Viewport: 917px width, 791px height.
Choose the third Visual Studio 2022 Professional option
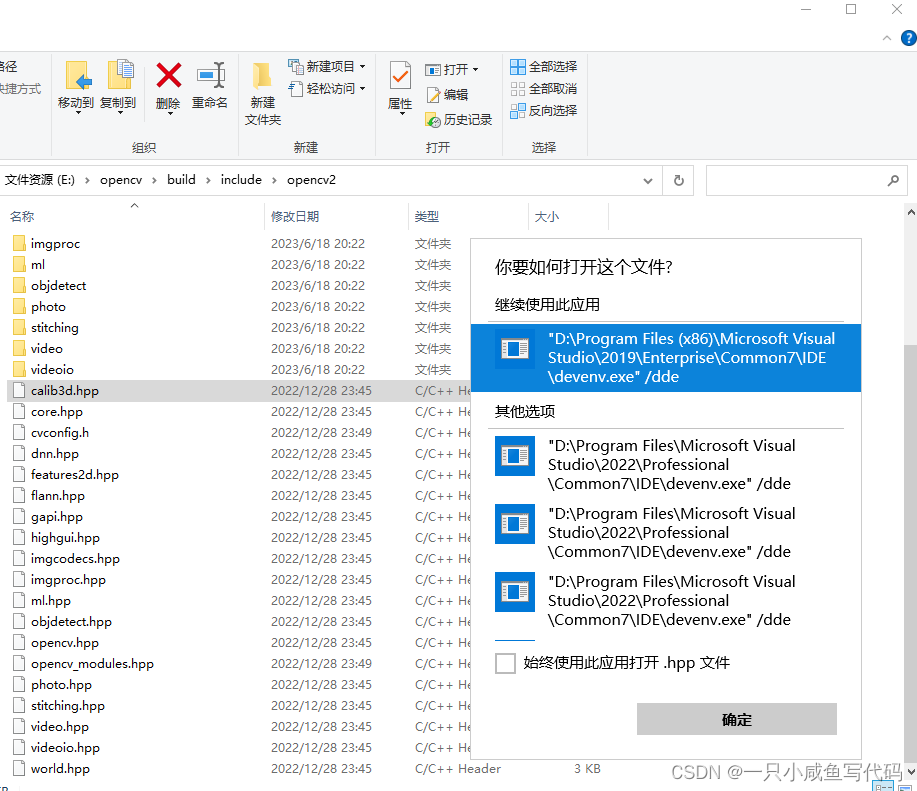click(x=666, y=600)
